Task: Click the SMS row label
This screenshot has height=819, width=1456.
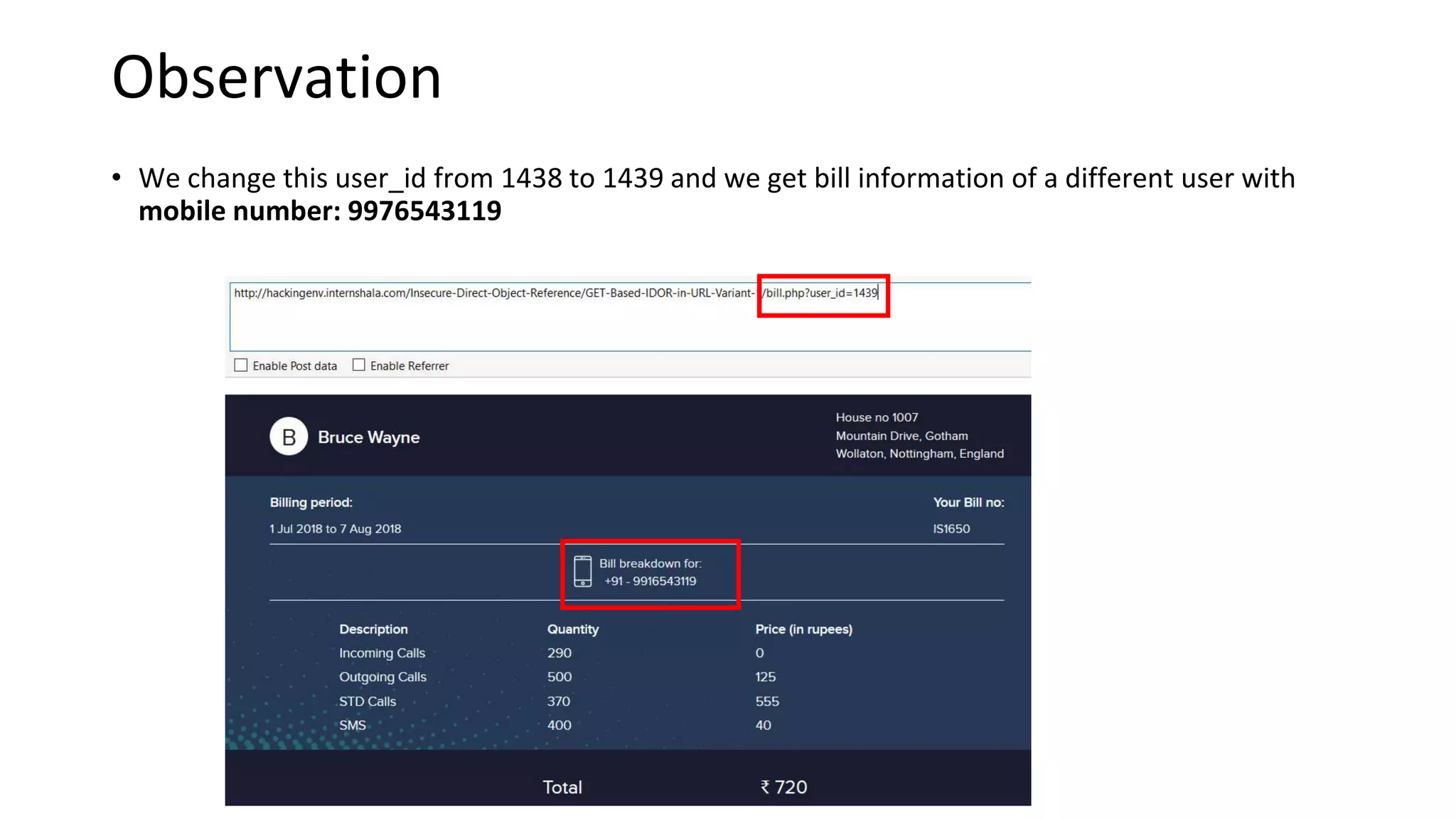Action: 353,726
